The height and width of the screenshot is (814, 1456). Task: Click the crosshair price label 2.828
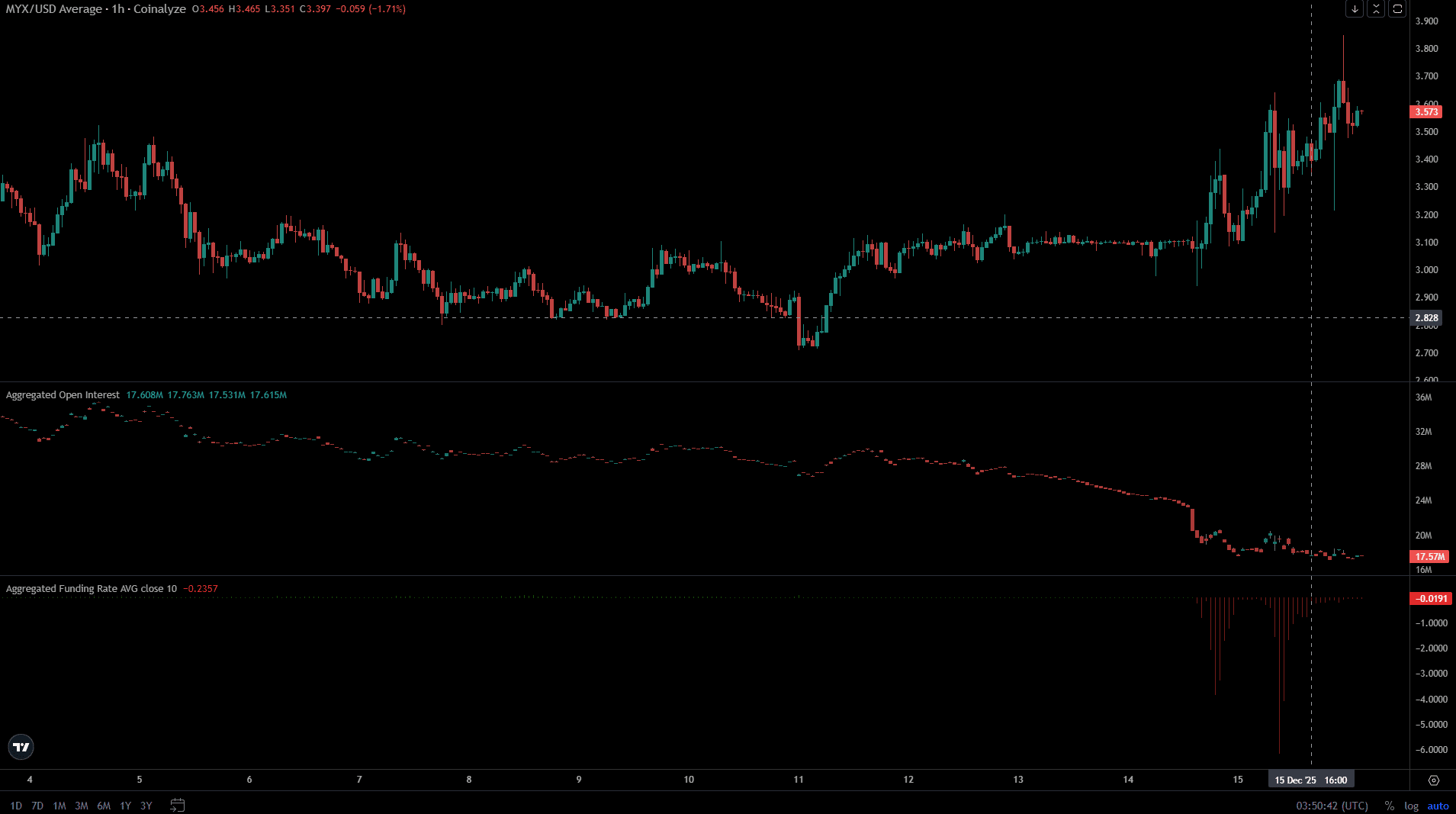click(x=1426, y=318)
